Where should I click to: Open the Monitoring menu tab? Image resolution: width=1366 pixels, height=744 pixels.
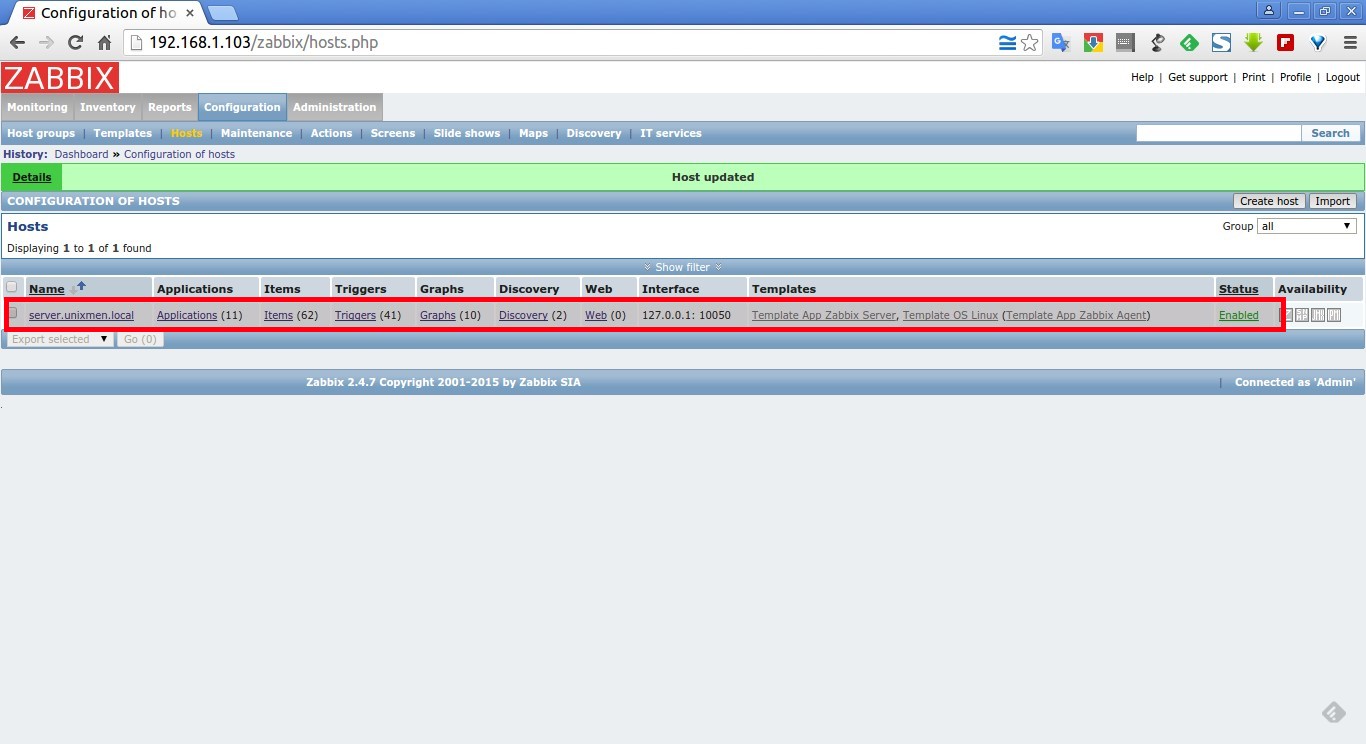tap(37, 107)
